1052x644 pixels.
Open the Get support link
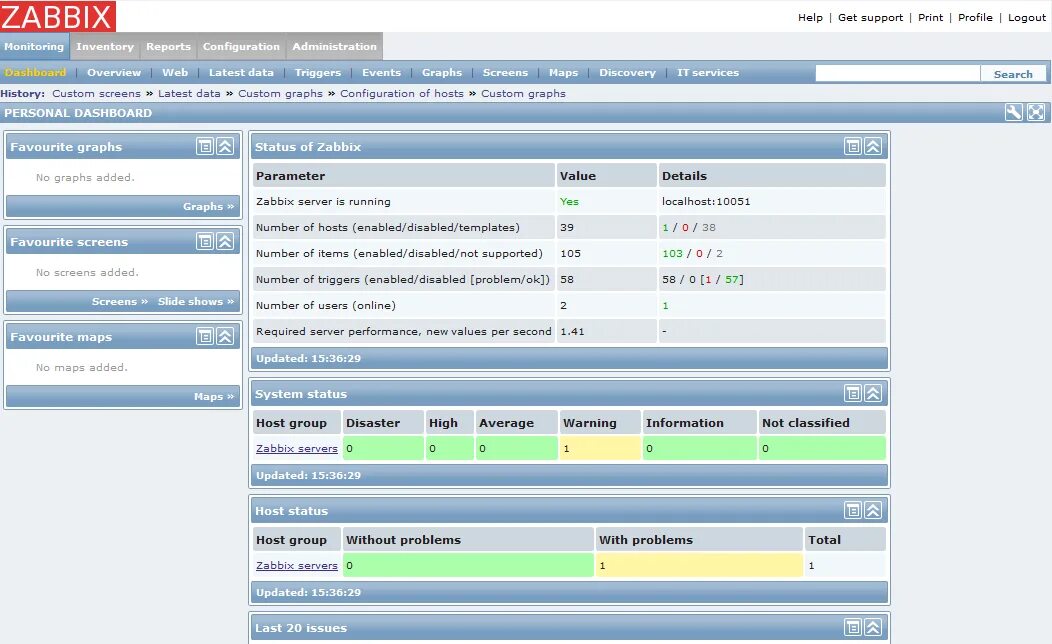tap(870, 17)
